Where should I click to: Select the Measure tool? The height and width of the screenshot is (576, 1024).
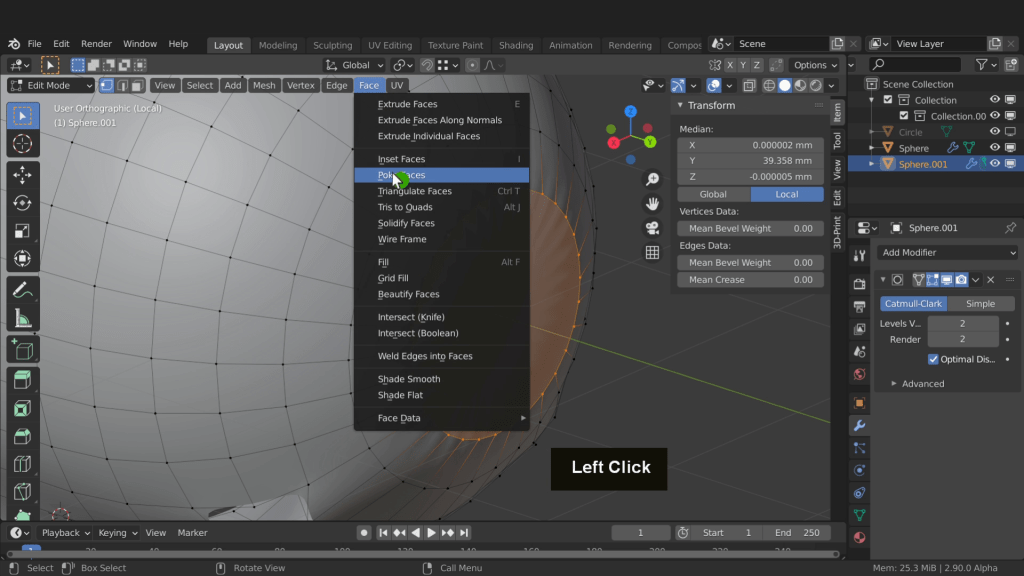pos(22,318)
